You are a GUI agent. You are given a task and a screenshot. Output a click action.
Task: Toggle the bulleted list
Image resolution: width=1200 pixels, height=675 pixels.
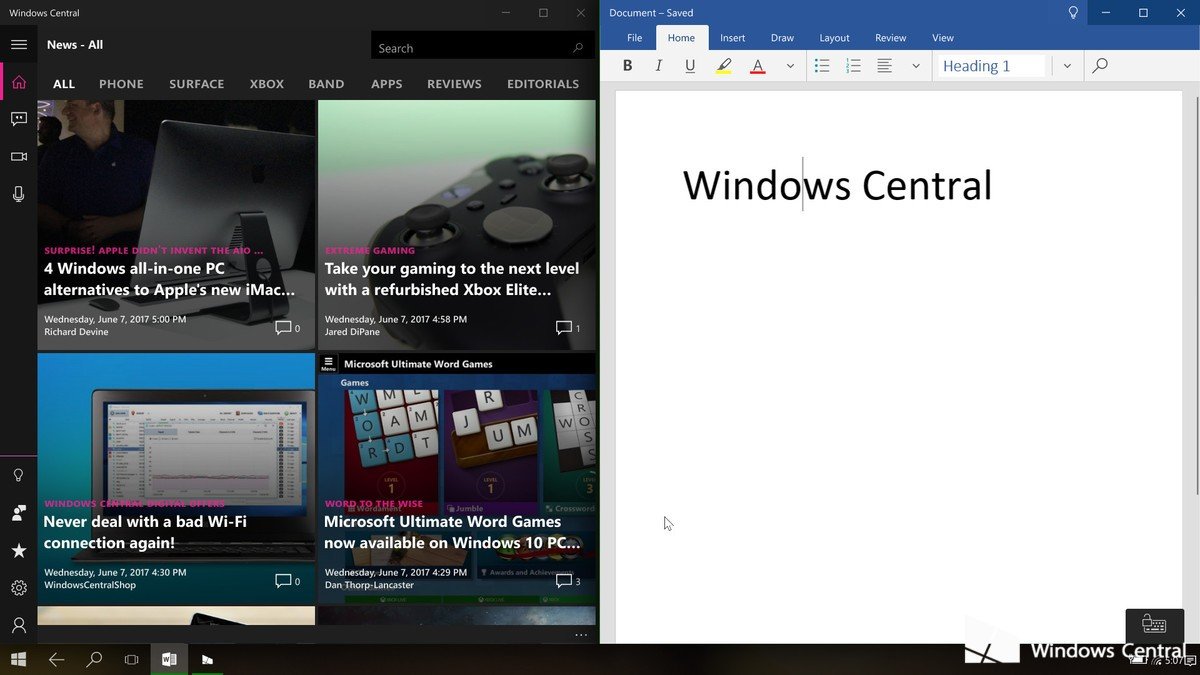click(x=822, y=66)
